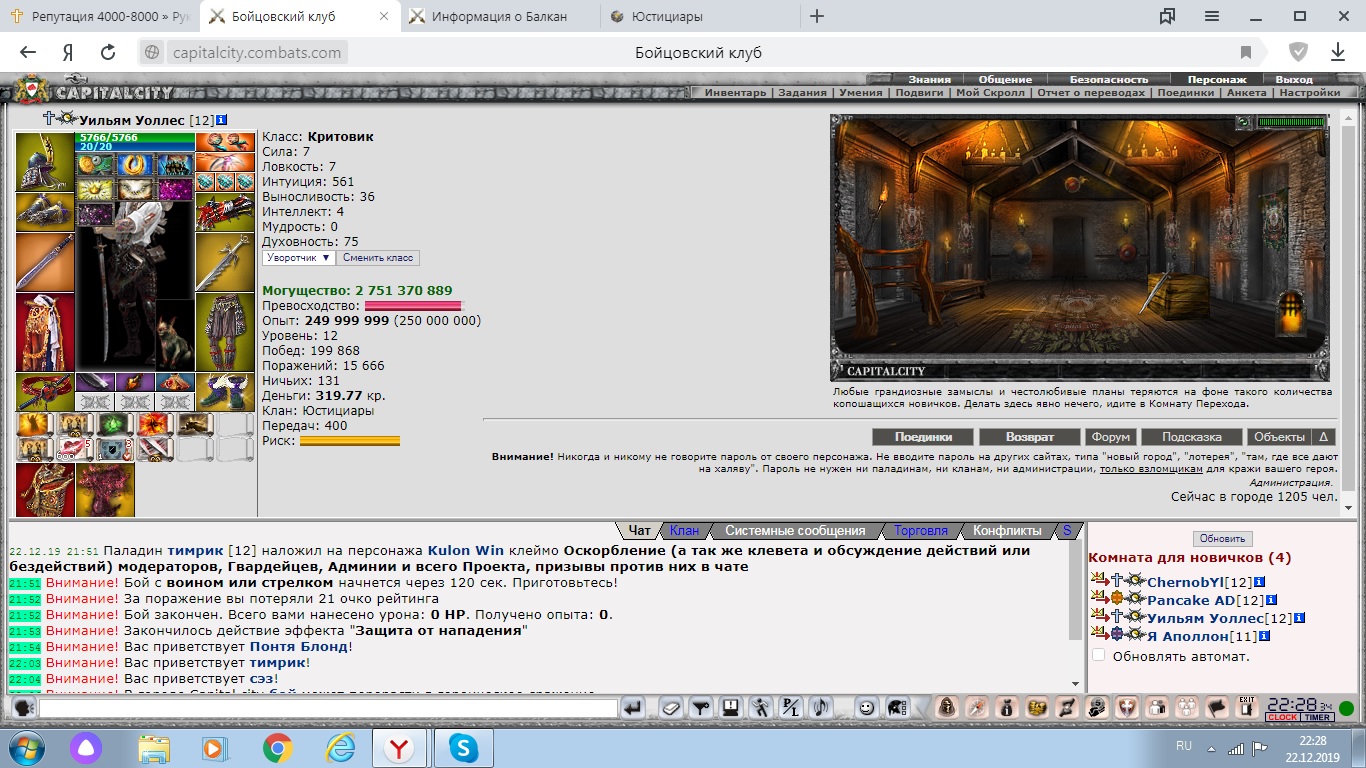Open the Знания top menu
1366x768 pixels.
point(929,79)
